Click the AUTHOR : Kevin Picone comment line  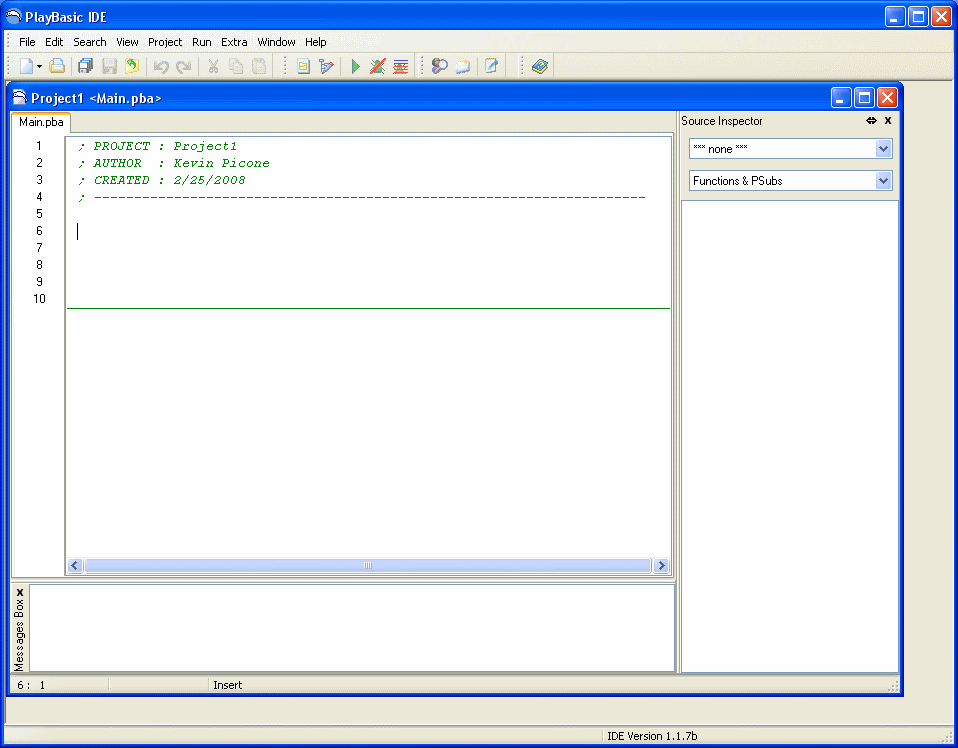coord(174,163)
